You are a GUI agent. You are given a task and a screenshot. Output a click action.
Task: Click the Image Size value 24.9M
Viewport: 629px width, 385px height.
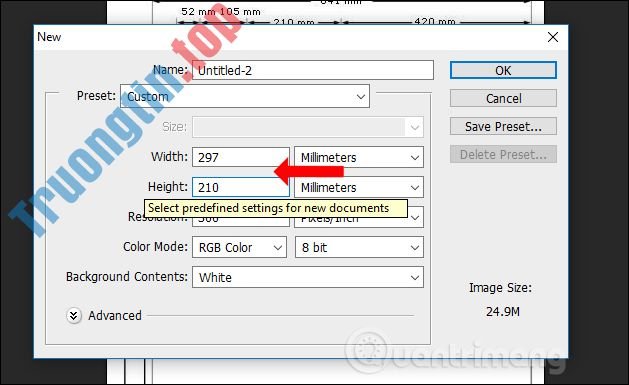pos(503,312)
